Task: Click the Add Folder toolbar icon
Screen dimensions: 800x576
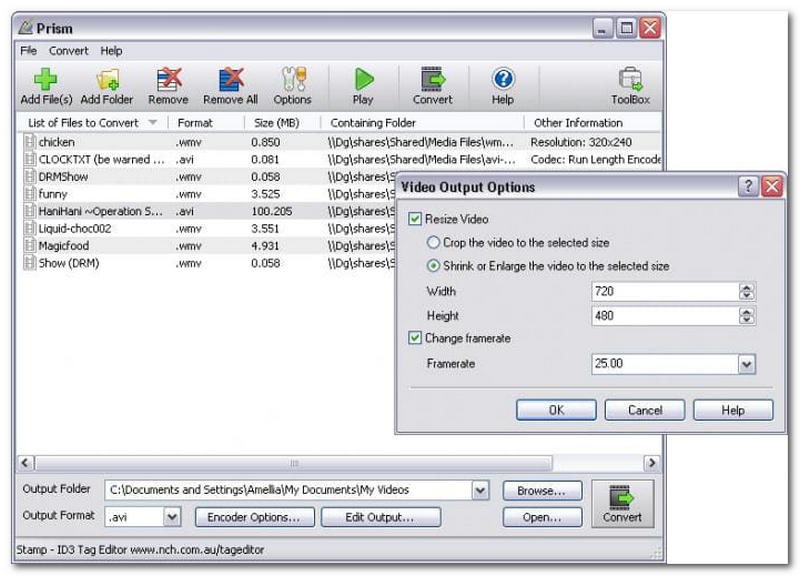Action: point(106,80)
